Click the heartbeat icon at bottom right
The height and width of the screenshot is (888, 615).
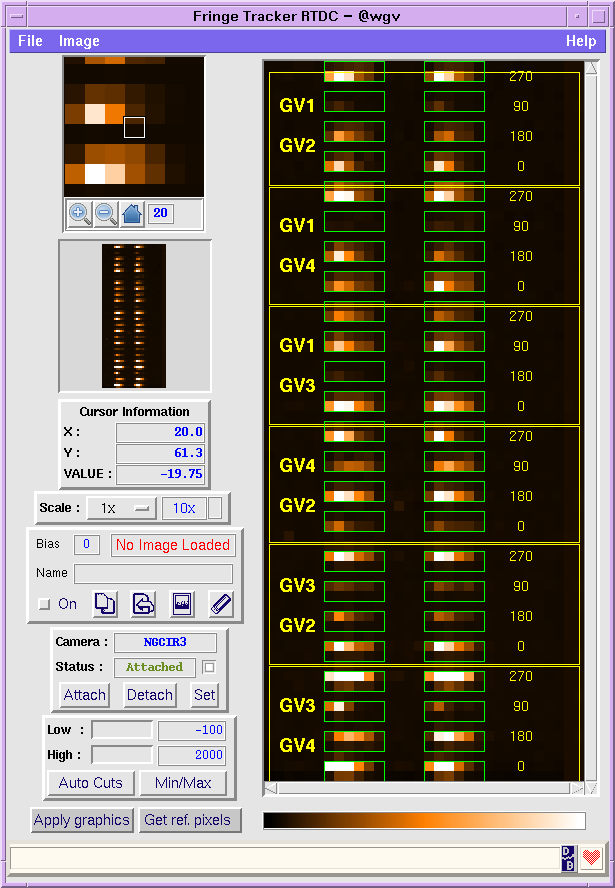592,858
